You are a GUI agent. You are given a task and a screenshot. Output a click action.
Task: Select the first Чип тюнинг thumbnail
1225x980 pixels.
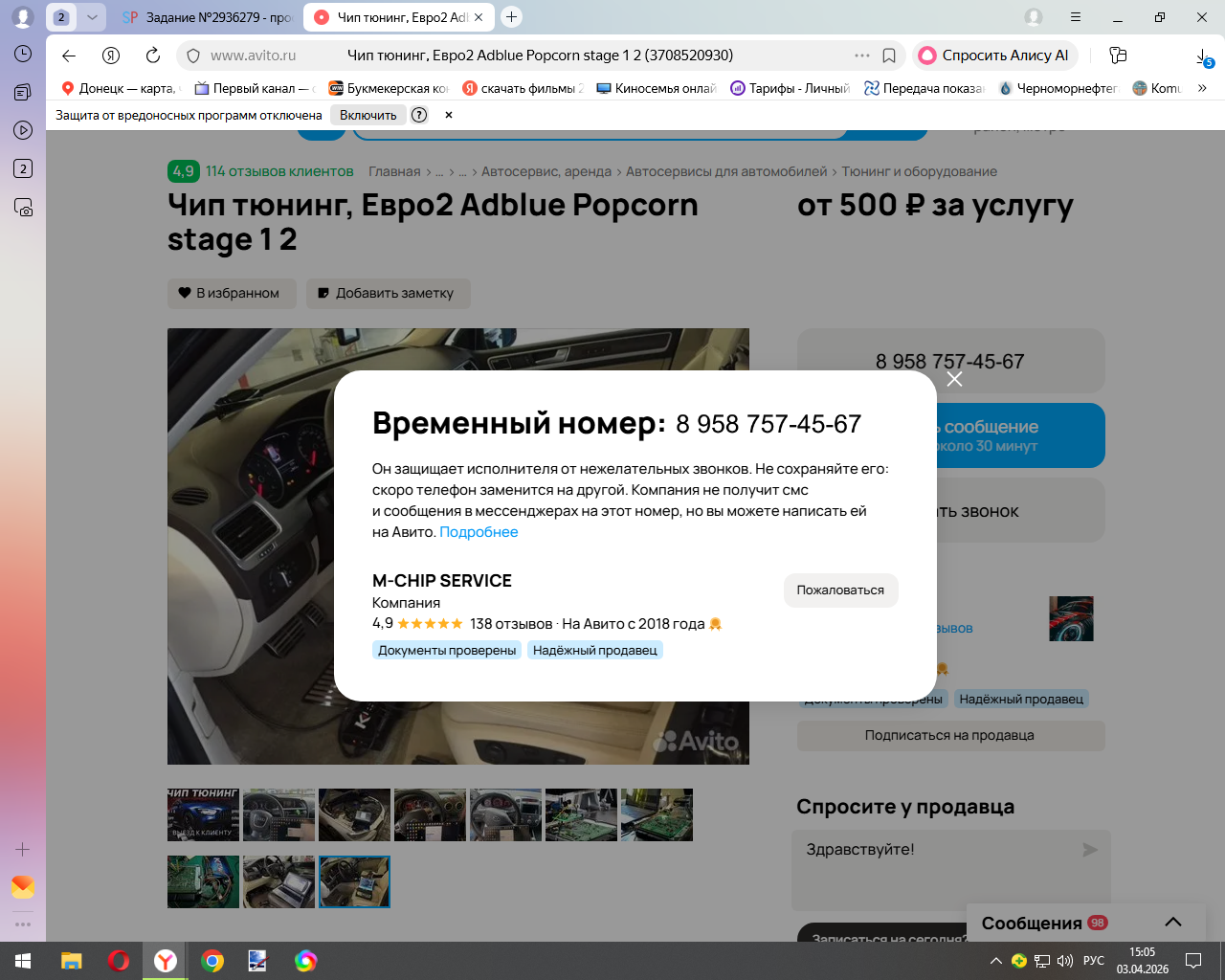point(203,814)
